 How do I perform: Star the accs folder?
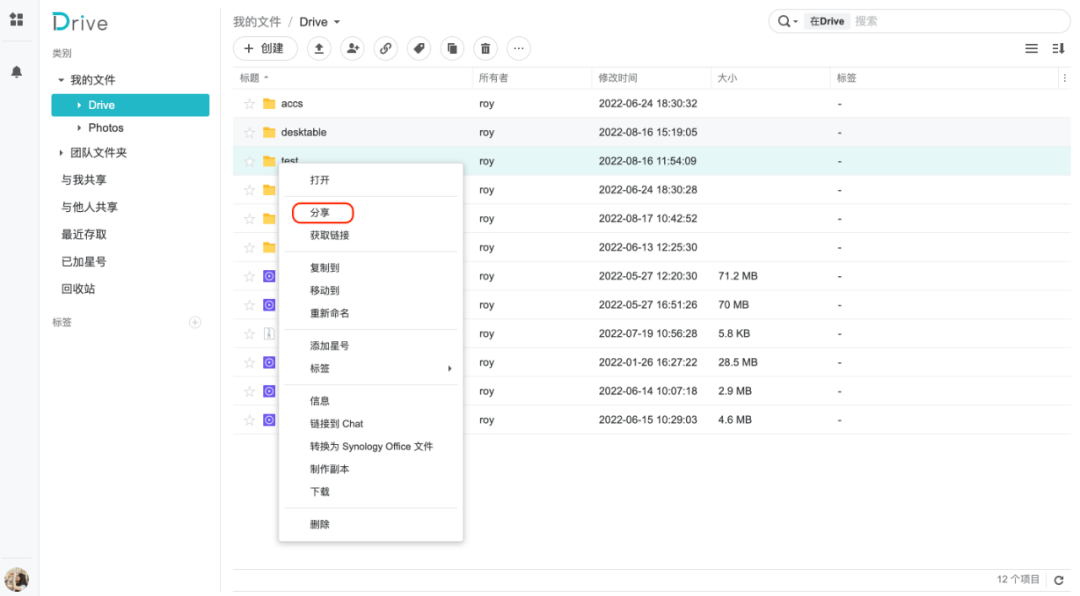[x=250, y=104]
